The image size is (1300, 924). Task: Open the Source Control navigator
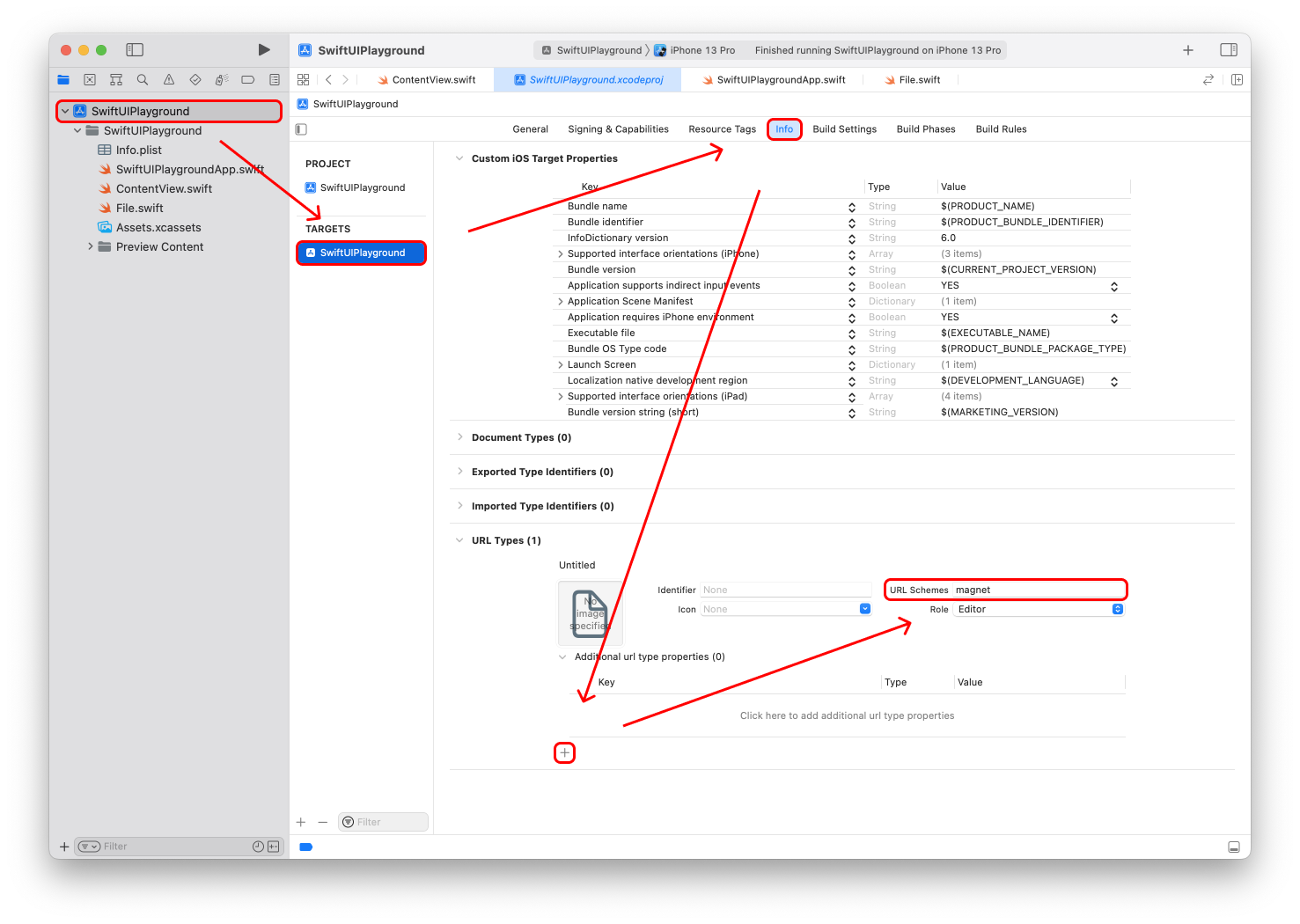click(90, 80)
